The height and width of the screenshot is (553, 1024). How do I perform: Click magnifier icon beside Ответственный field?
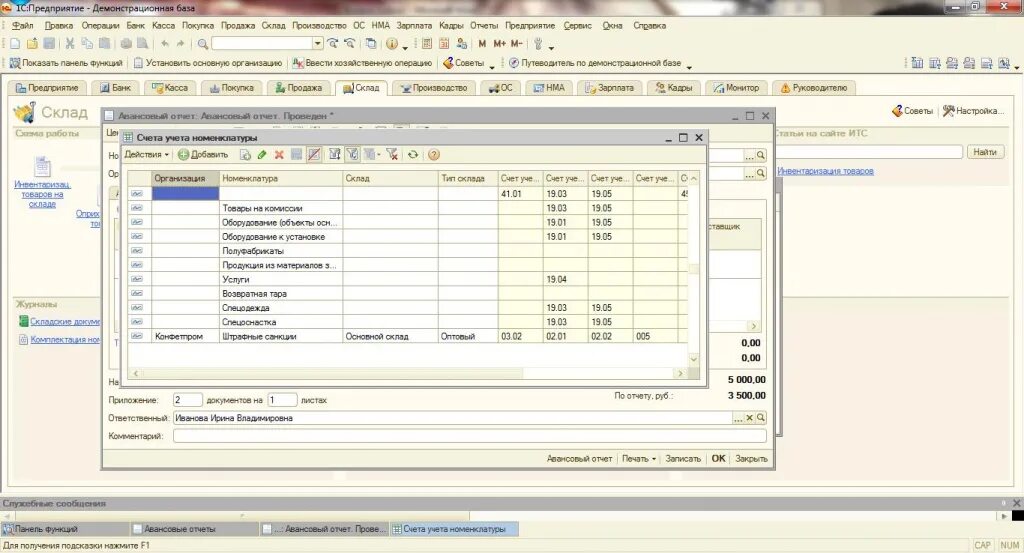(x=761, y=418)
